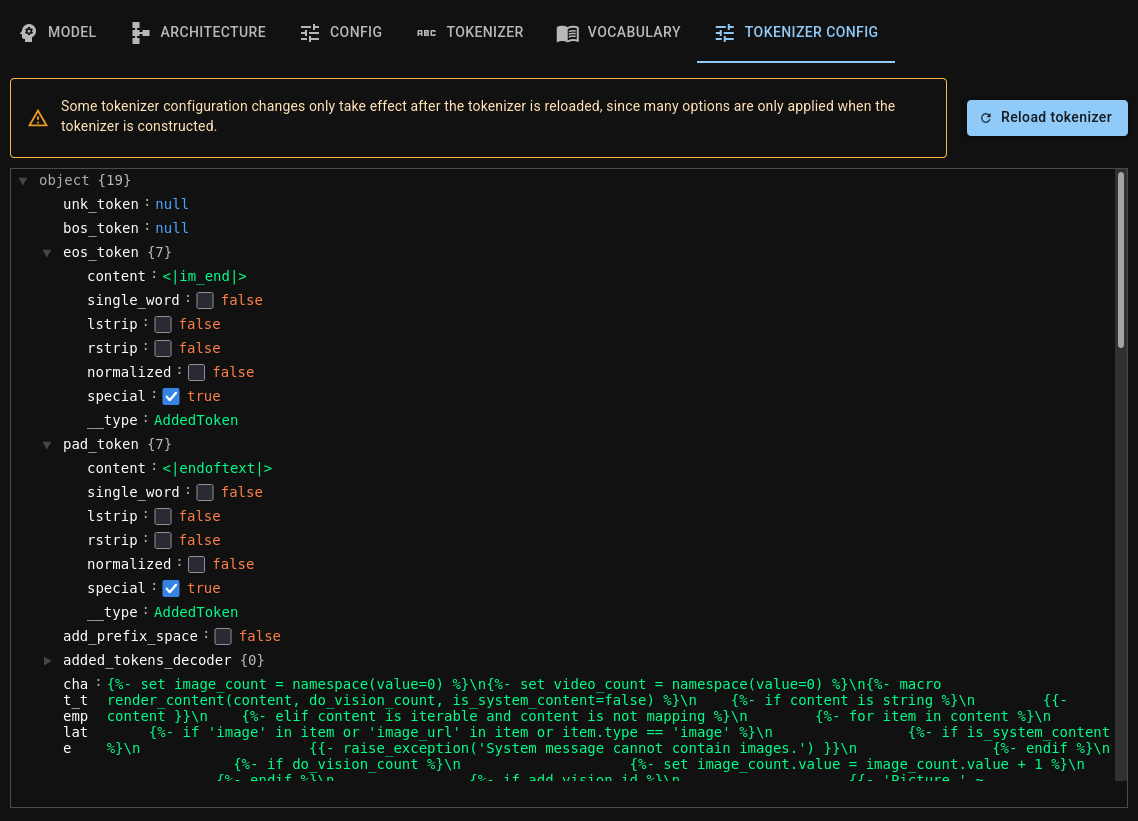Uncheck eos_token special checkbox
Viewport: 1138px width, 821px height.
pos(171,396)
